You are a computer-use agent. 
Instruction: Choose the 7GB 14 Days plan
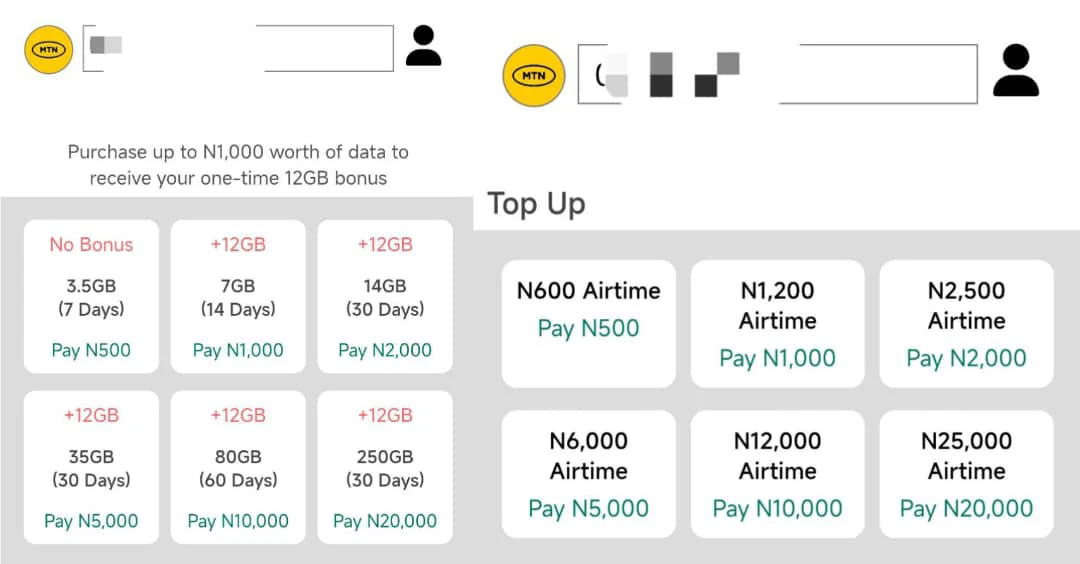(238, 297)
